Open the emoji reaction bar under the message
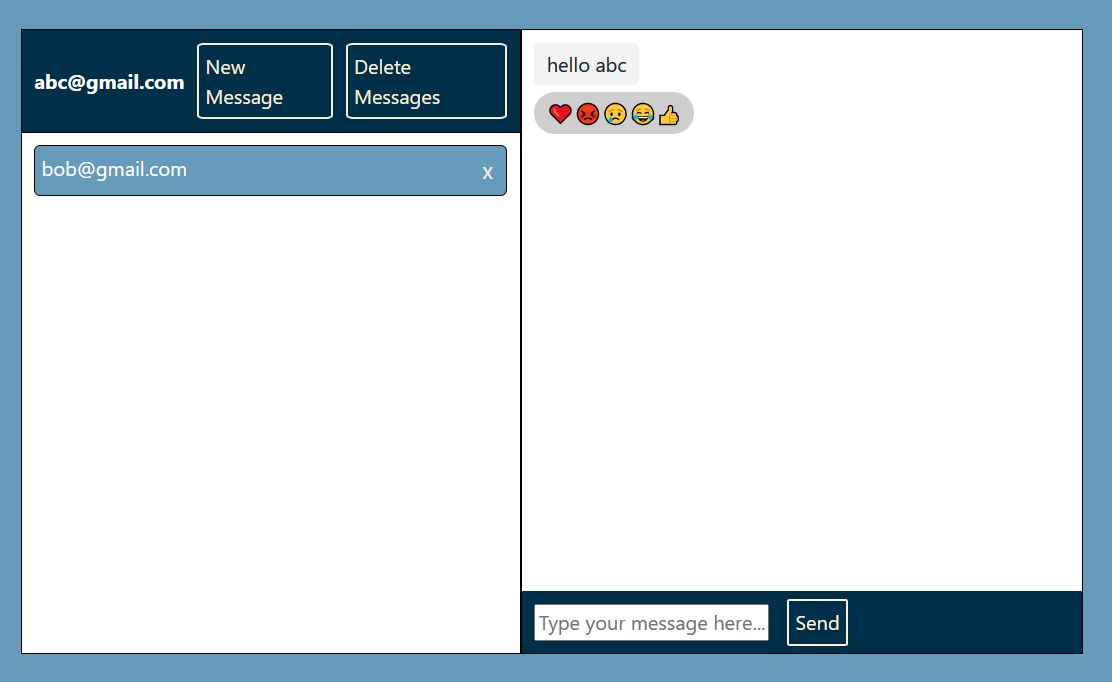 point(613,113)
